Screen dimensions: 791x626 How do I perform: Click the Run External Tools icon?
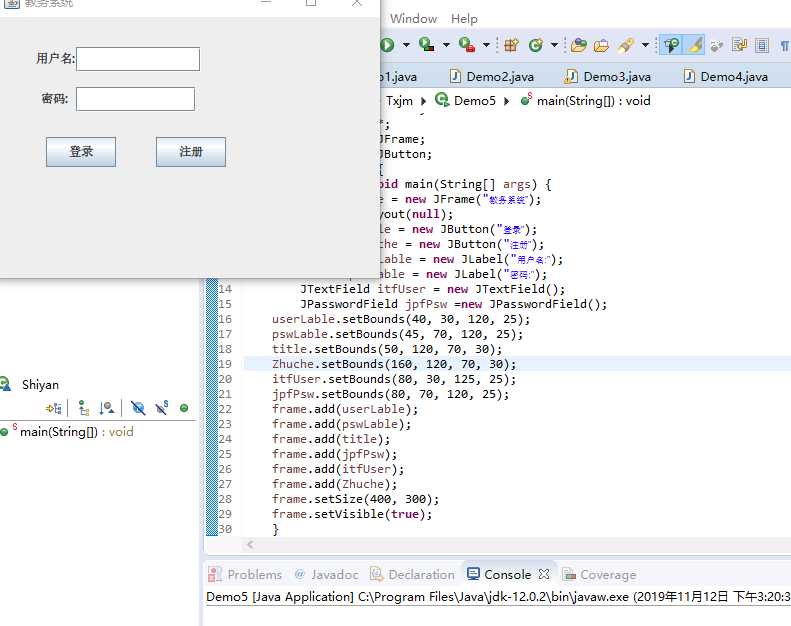467,45
